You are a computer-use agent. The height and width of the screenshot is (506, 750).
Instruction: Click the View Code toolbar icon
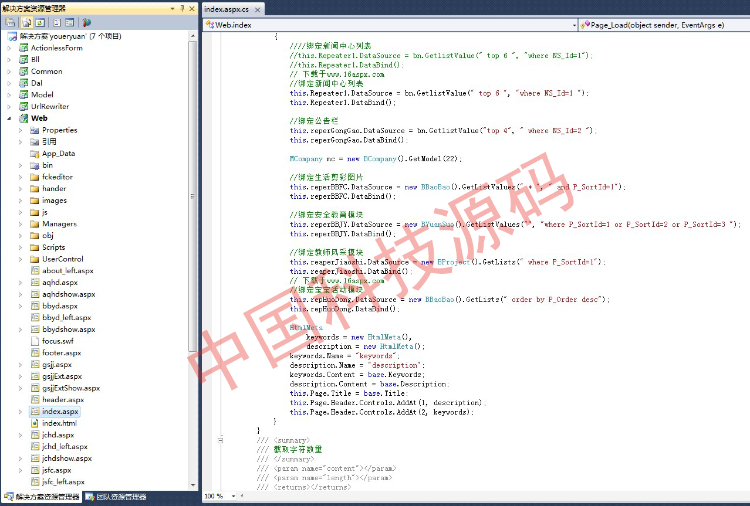coord(57,22)
